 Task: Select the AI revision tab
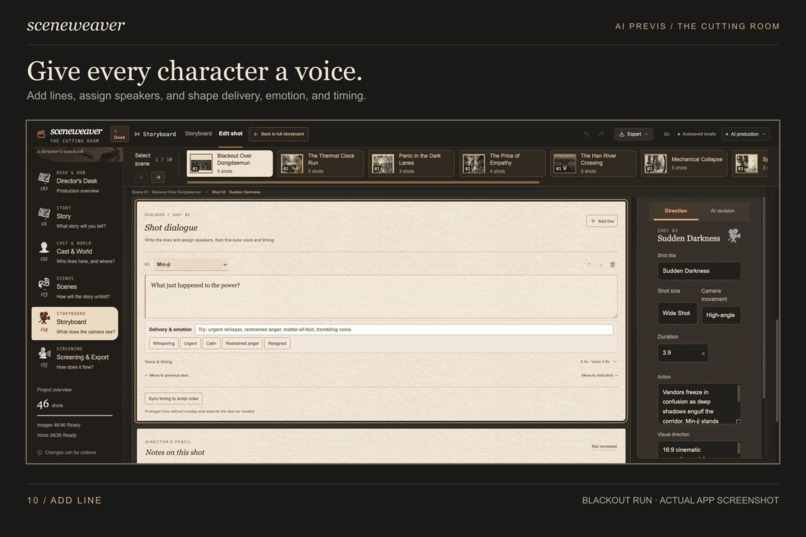point(722,211)
